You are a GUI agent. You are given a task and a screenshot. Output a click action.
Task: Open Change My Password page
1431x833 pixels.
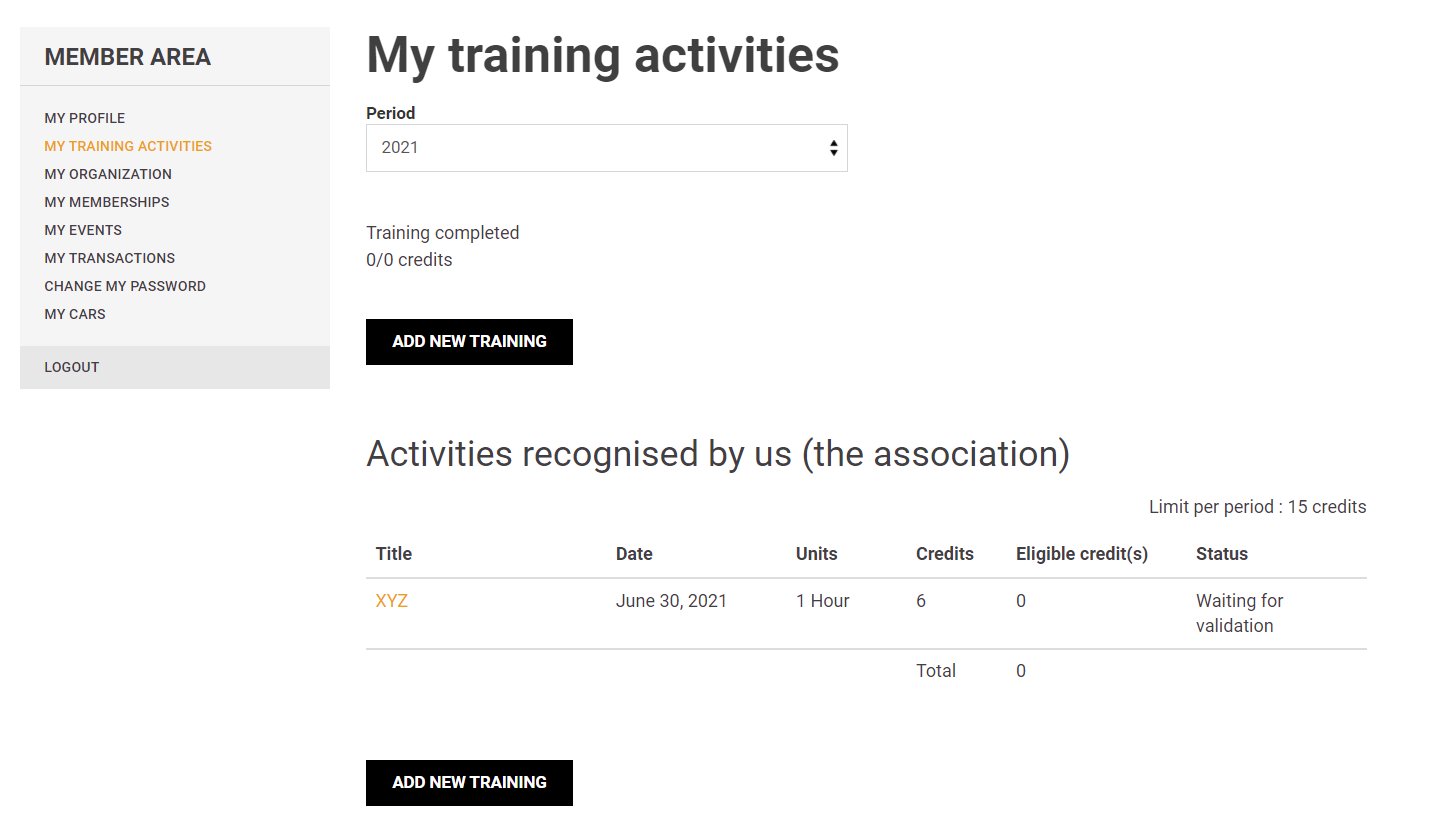pos(125,286)
